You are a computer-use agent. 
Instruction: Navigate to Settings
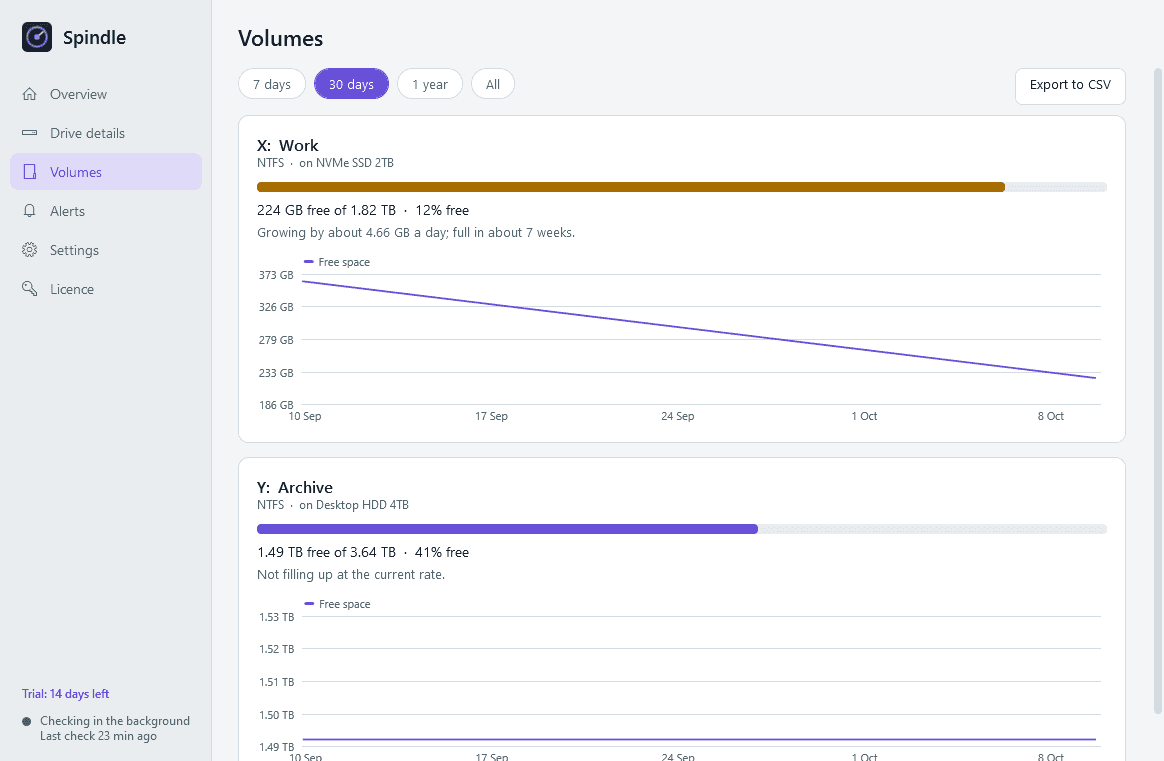pos(106,250)
